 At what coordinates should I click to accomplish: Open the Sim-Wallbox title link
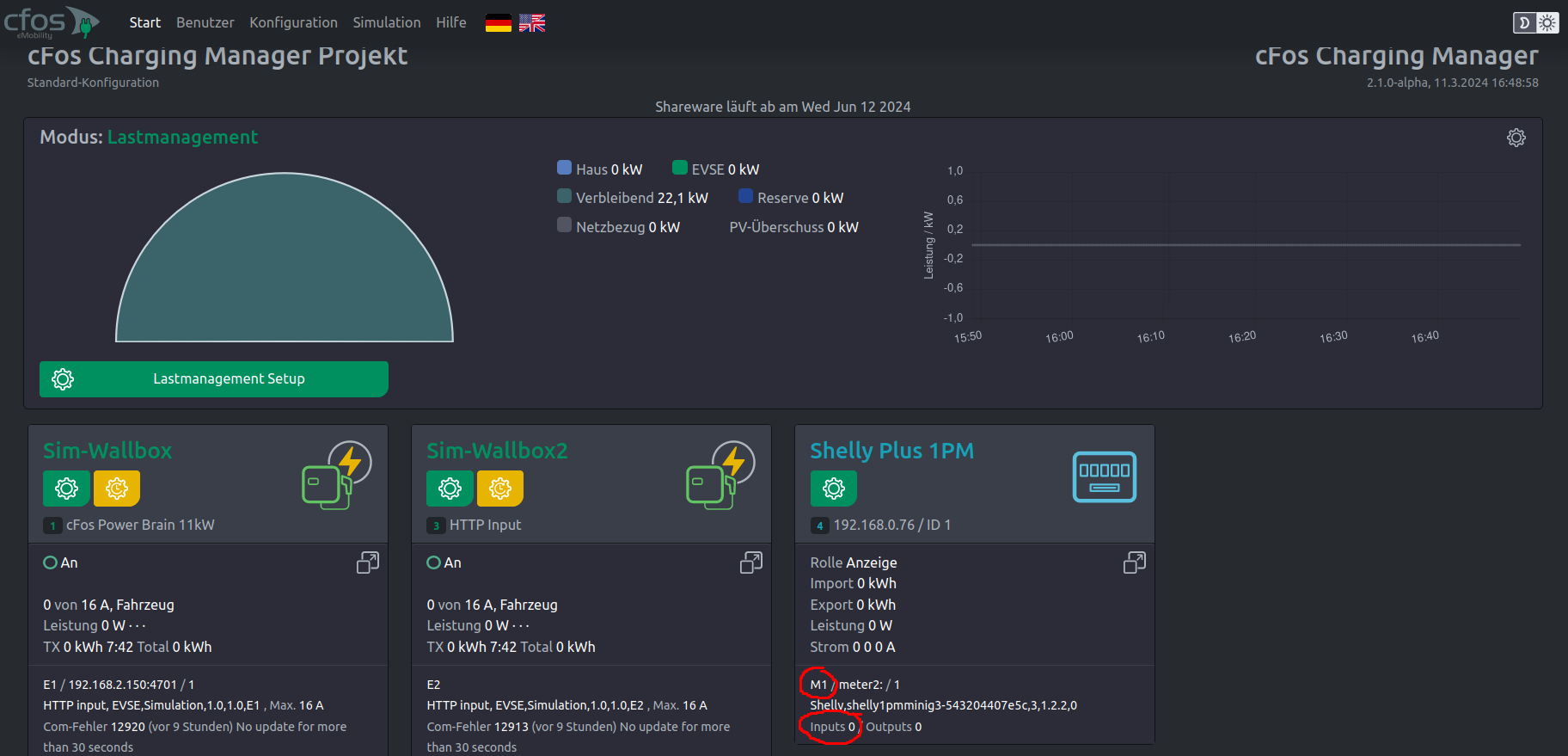click(107, 451)
